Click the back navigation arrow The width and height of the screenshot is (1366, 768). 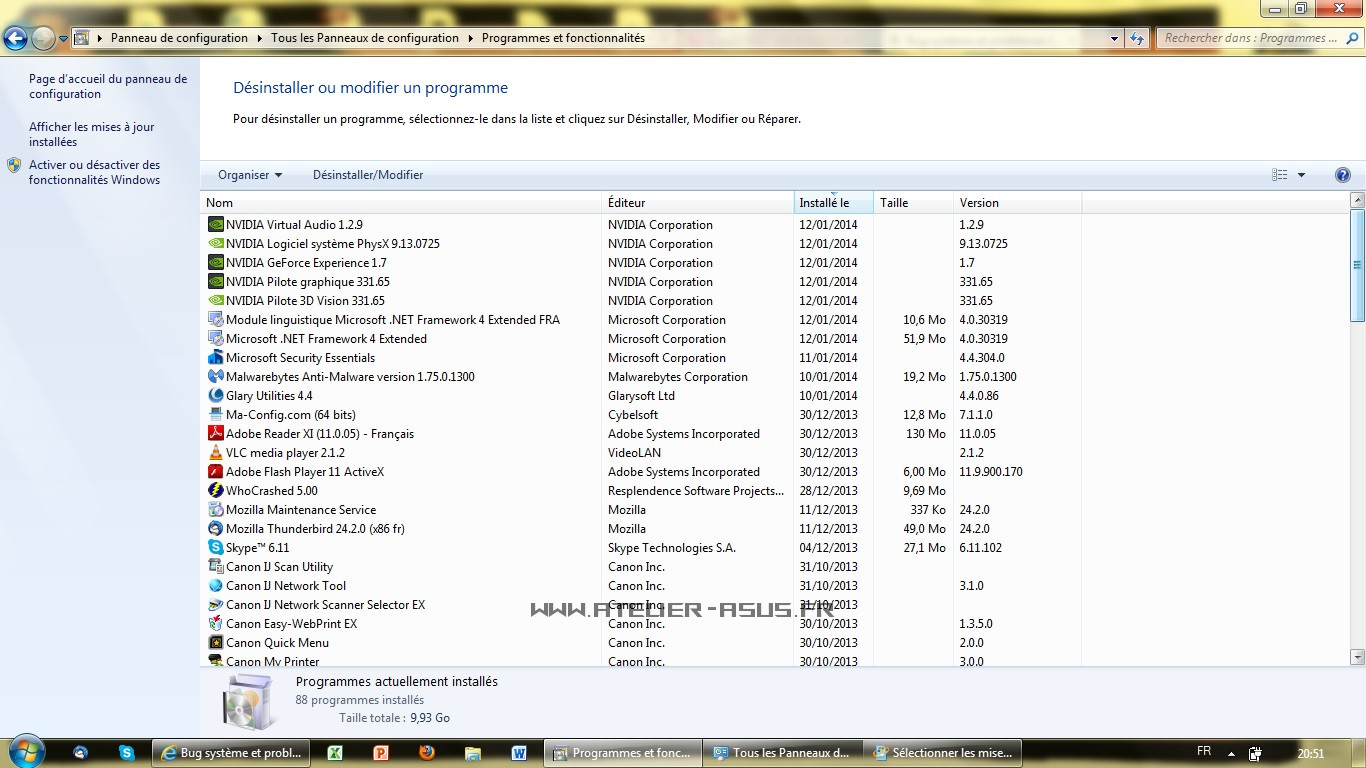click(16, 37)
